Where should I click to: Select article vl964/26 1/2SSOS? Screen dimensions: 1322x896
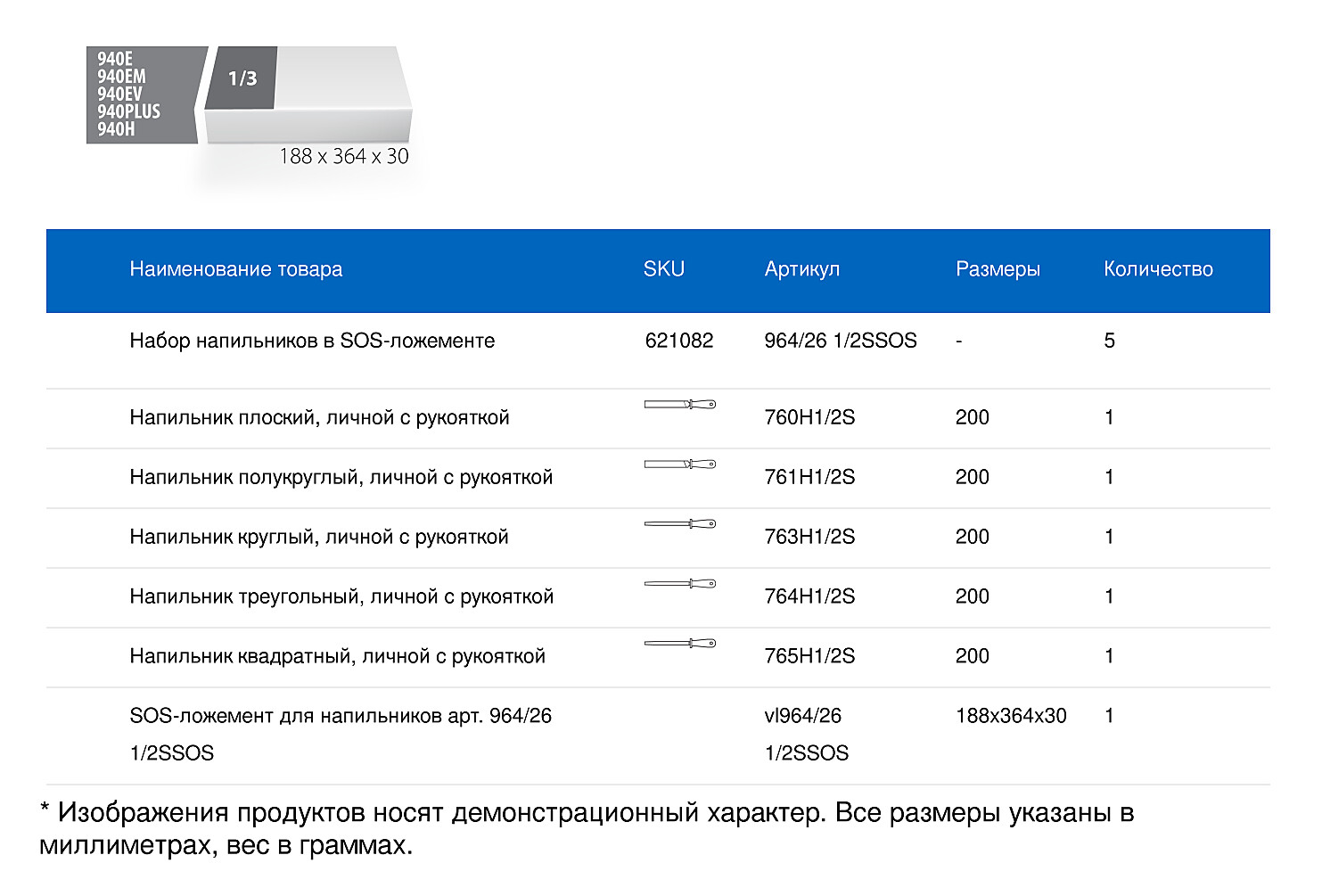805,733
